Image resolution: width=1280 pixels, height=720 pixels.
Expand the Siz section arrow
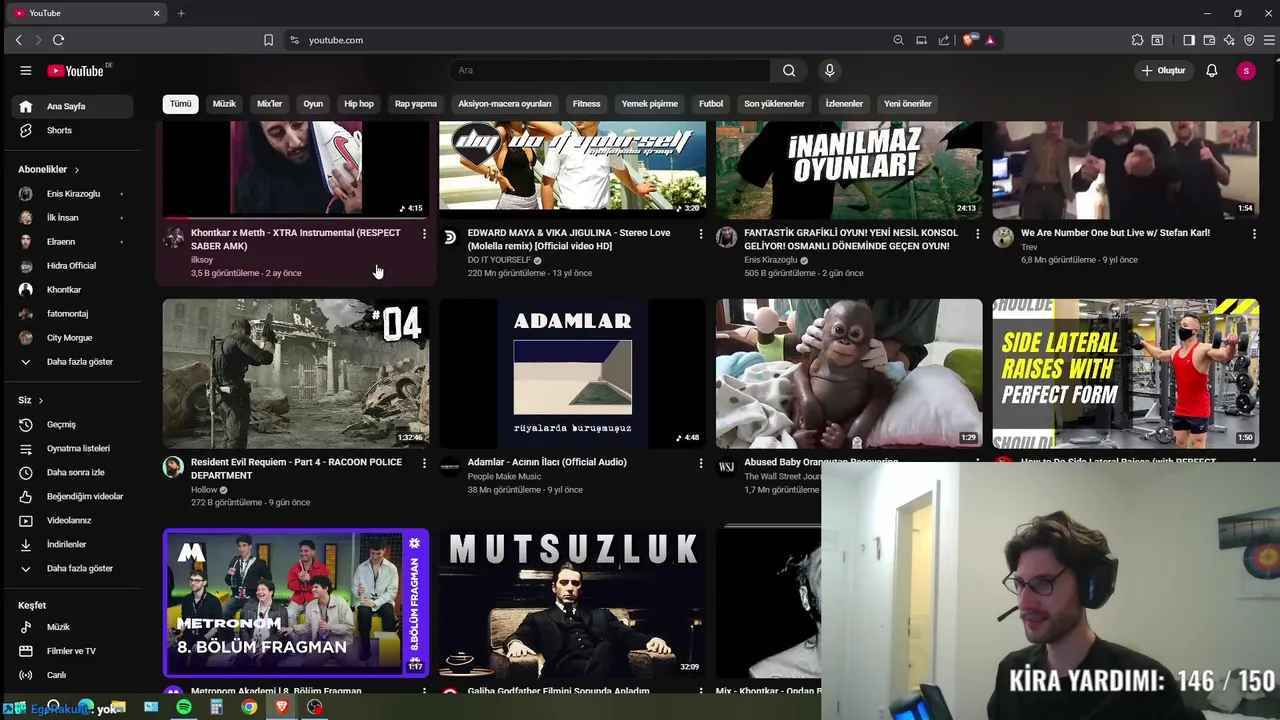point(40,401)
